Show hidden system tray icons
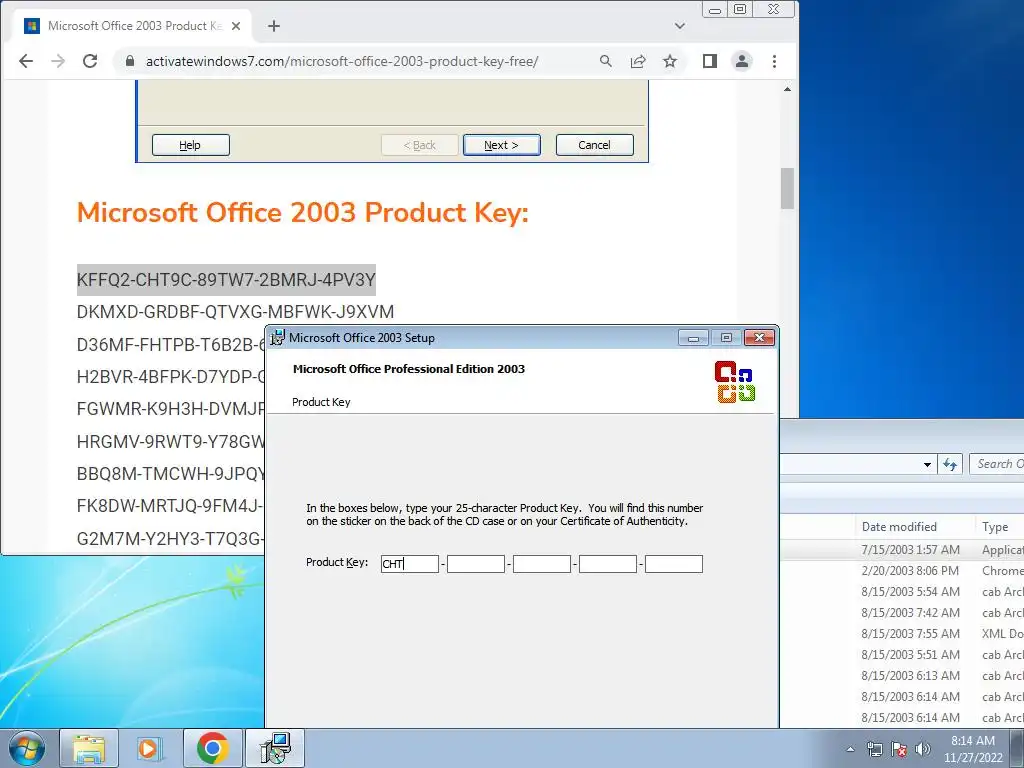This screenshot has height=768, width=1024. coord(850,749)
